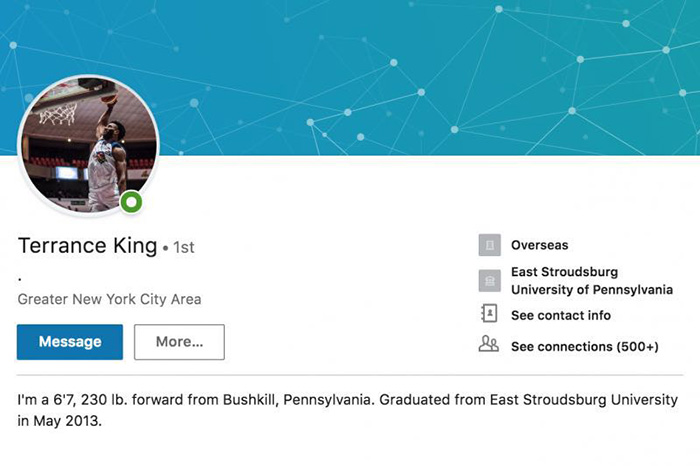View See connections (500+) link
The height and width of the screenshot is (466, 700).
[584, 346]
